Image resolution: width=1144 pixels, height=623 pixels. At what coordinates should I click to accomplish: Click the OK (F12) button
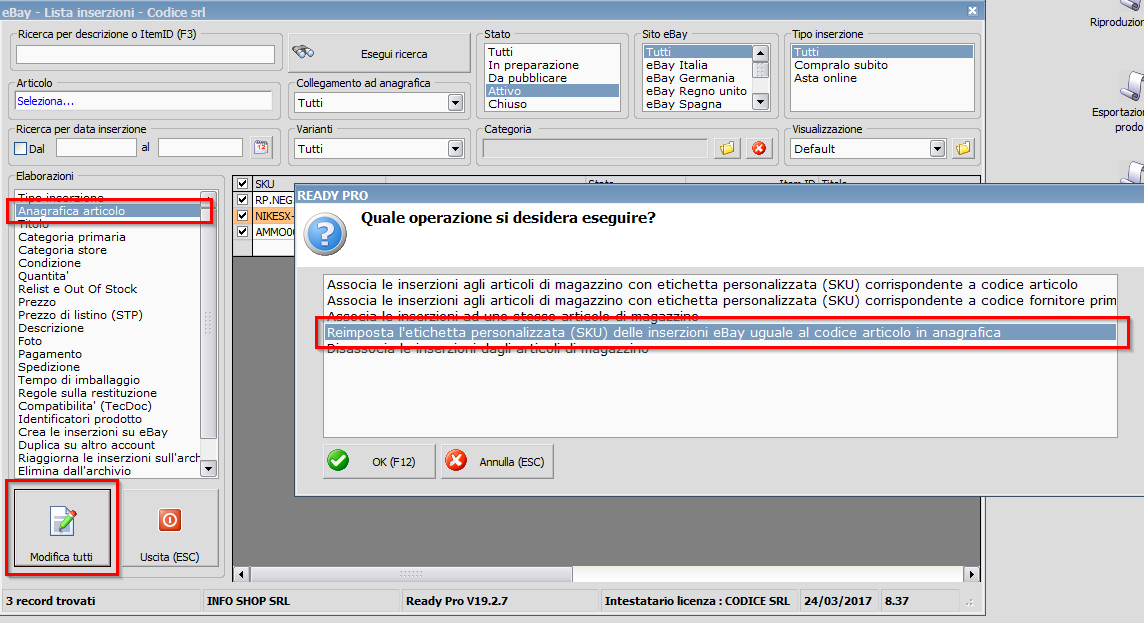pos(379,462)
